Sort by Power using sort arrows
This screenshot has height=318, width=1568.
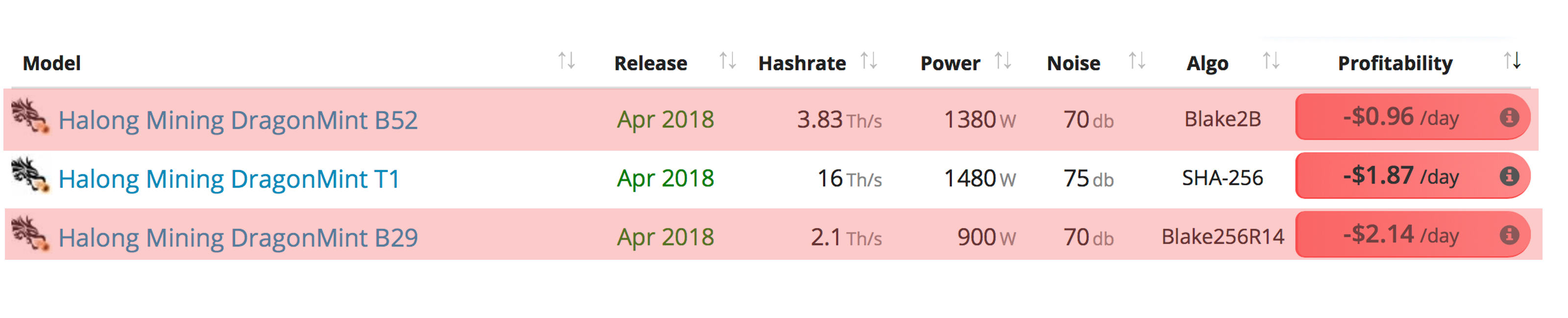1003,62
